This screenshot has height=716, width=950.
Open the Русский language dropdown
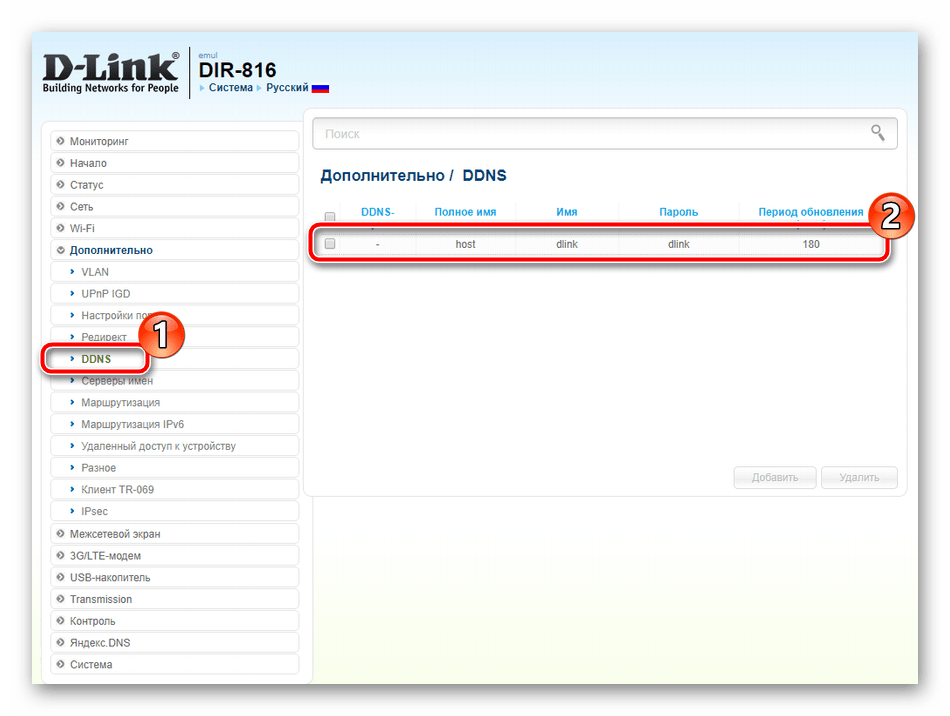[287, 88]
